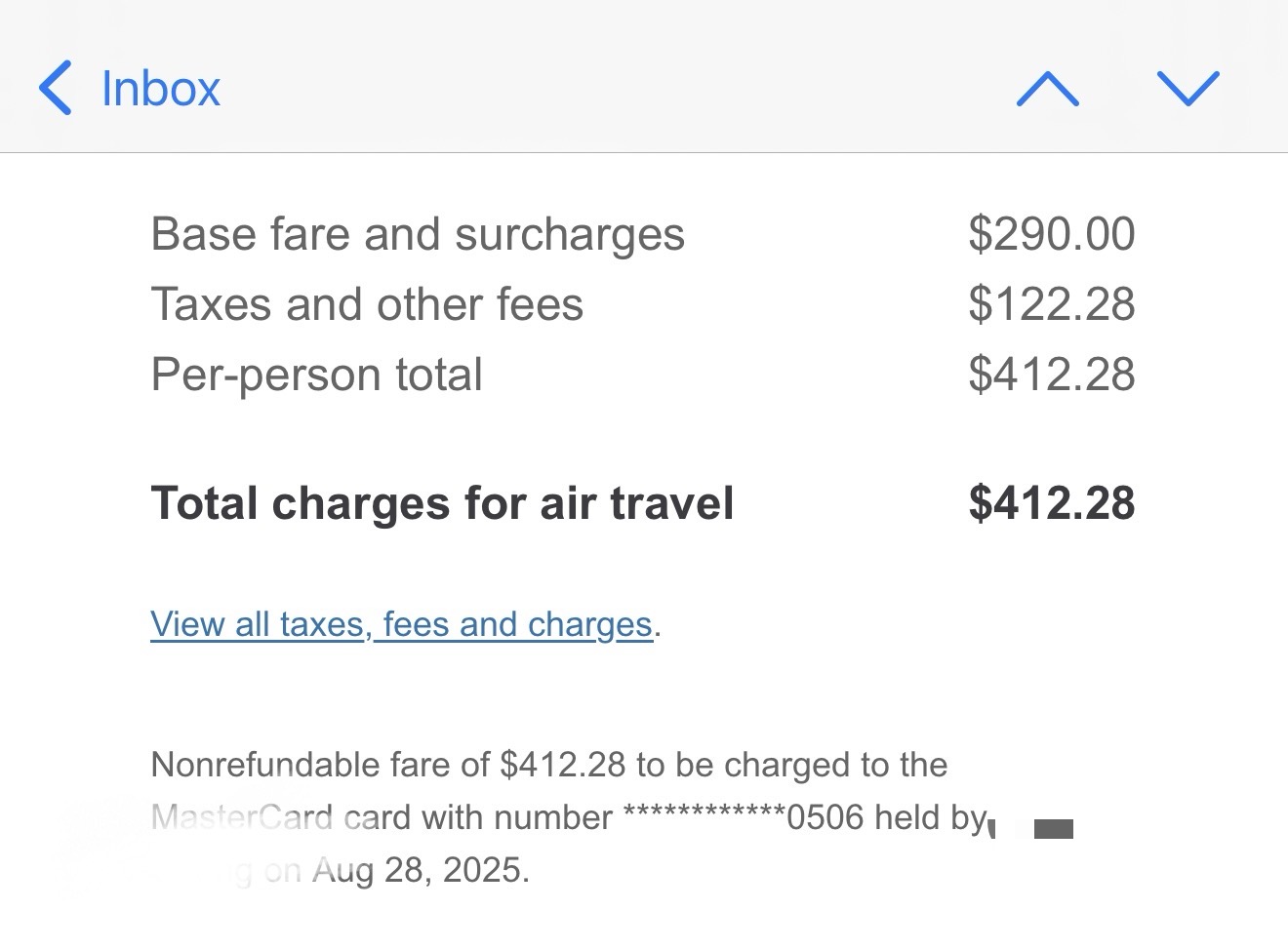Click the Base fare and surcharges label
The height and width of the screenshot is (950, 1288).
coord(418,235)
